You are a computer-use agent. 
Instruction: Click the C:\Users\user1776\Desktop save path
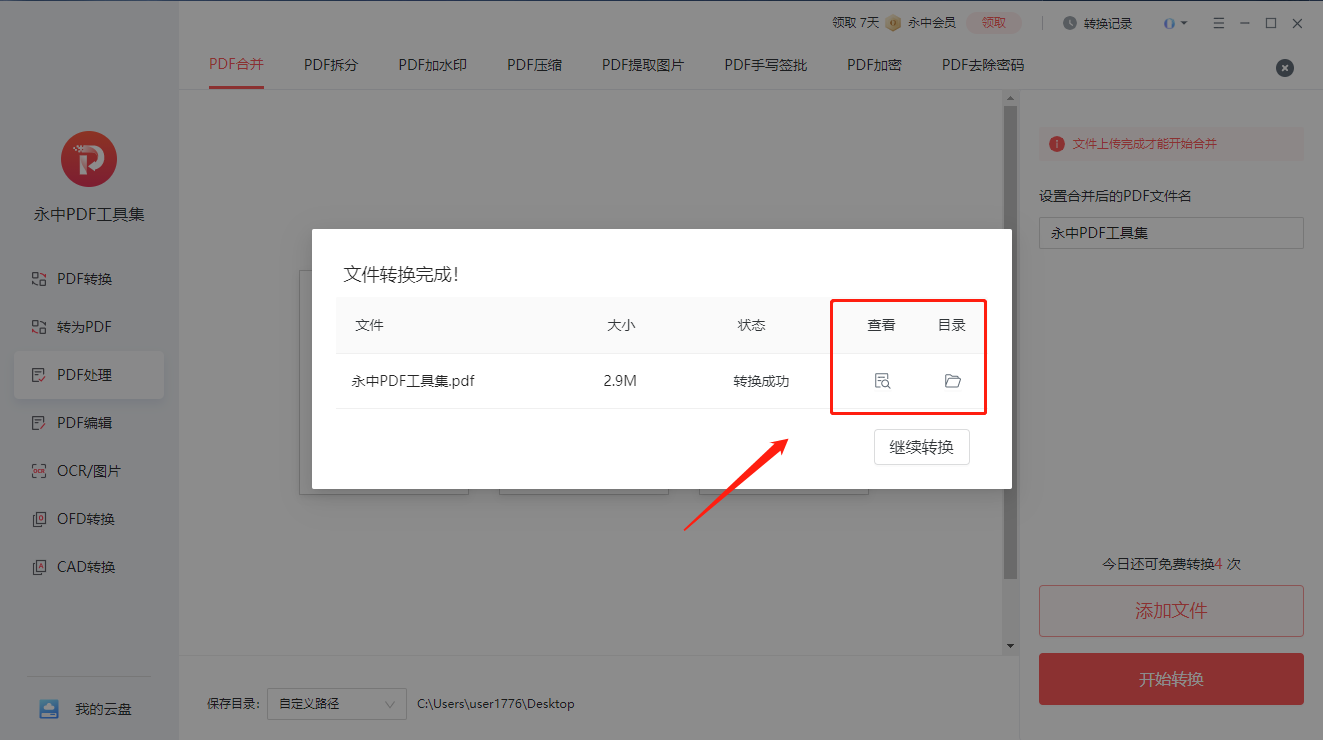[496, 704]
